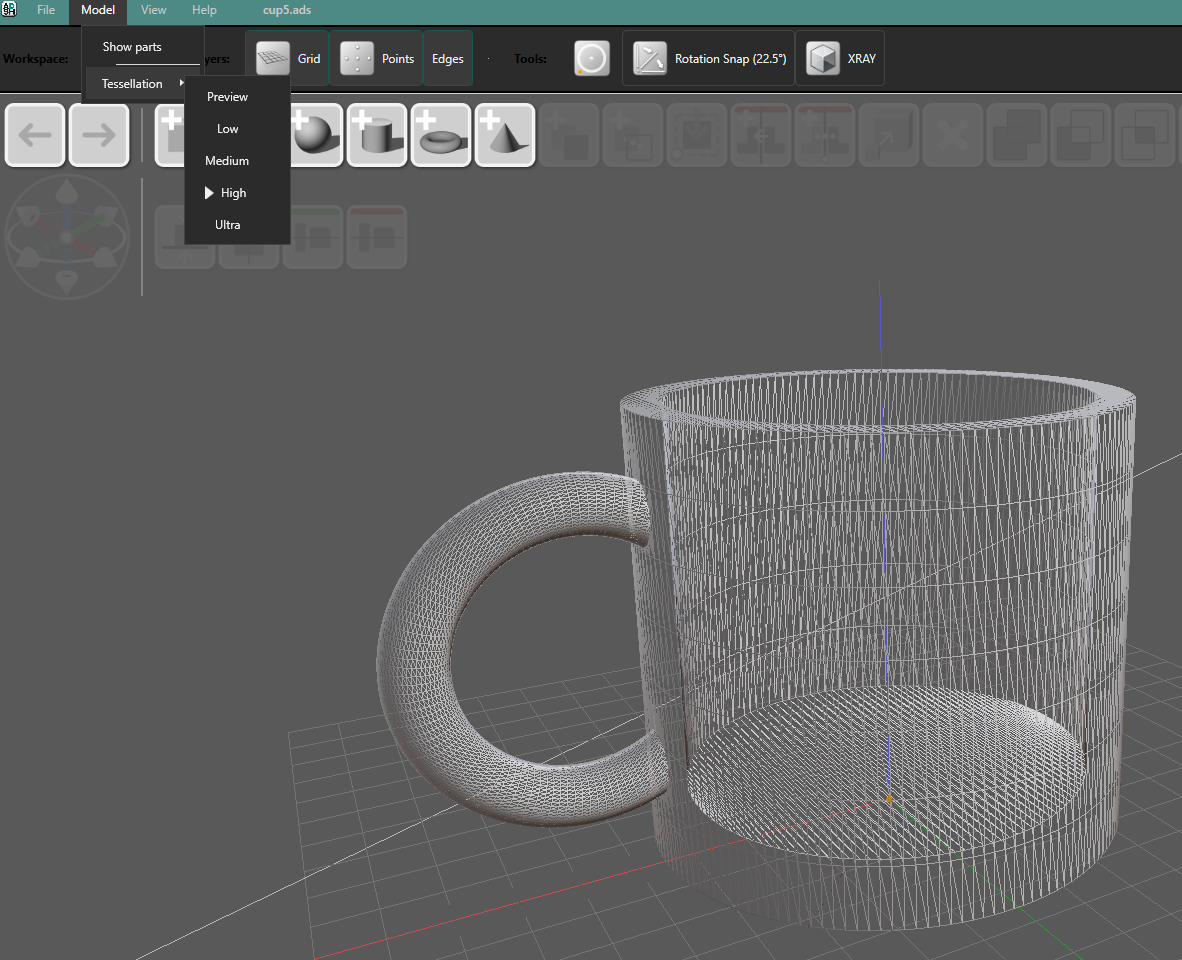Open the View menu
The image size is (1182, 960).
click(x=153, y=10)
